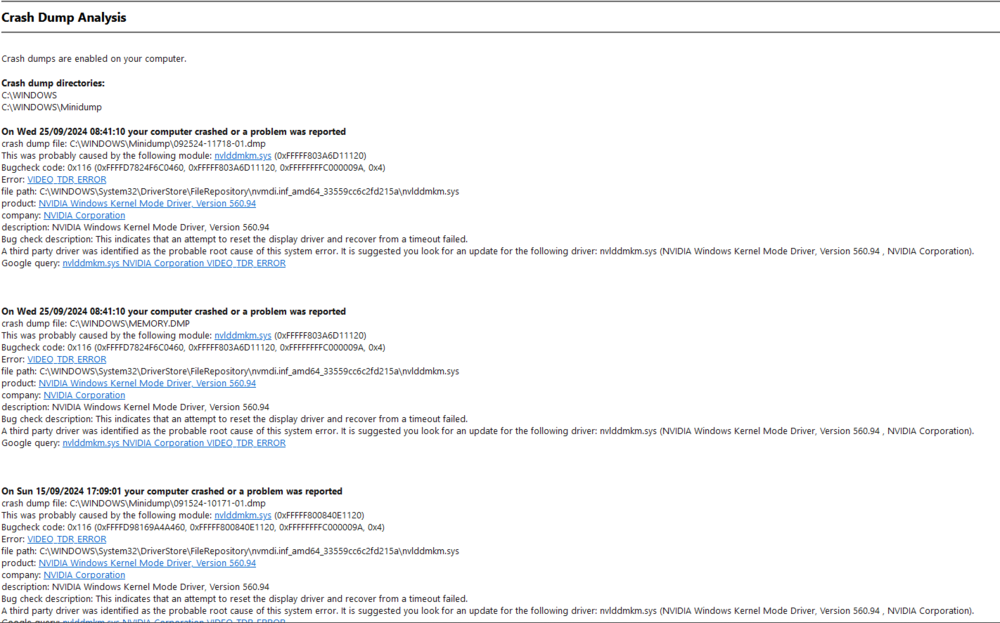Click the 'Crash dump directories:' label

click(x=53, y=83)
